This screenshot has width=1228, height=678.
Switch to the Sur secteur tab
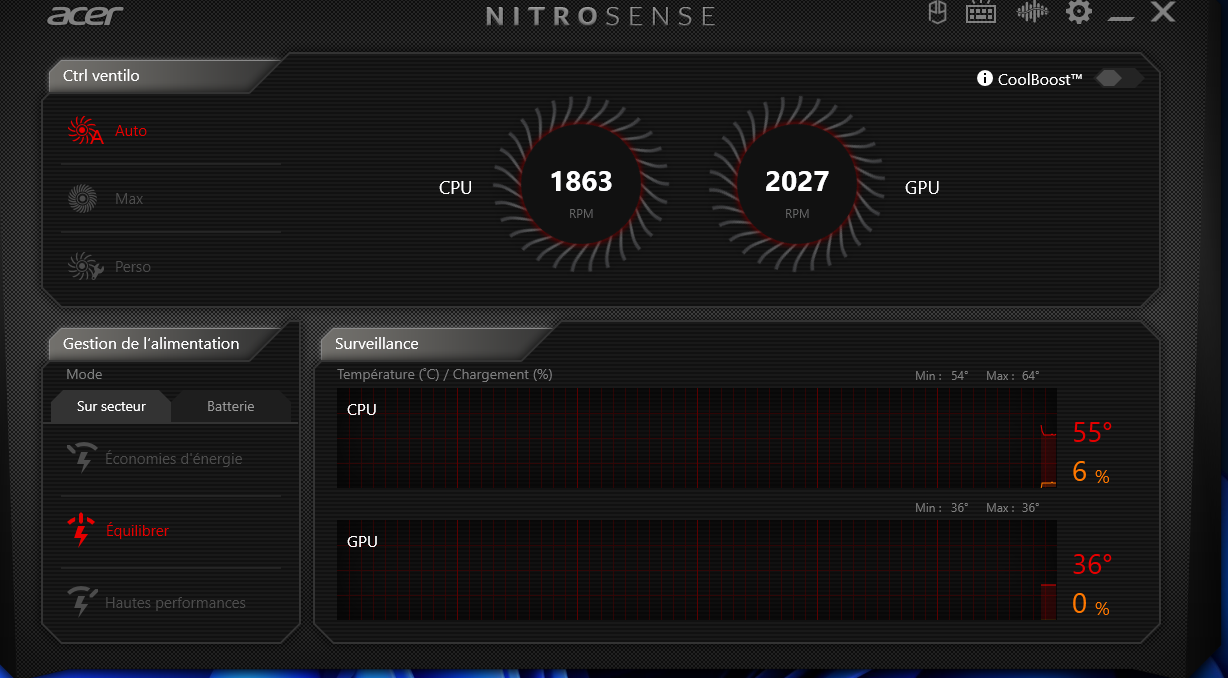click(x=111, y=406)
